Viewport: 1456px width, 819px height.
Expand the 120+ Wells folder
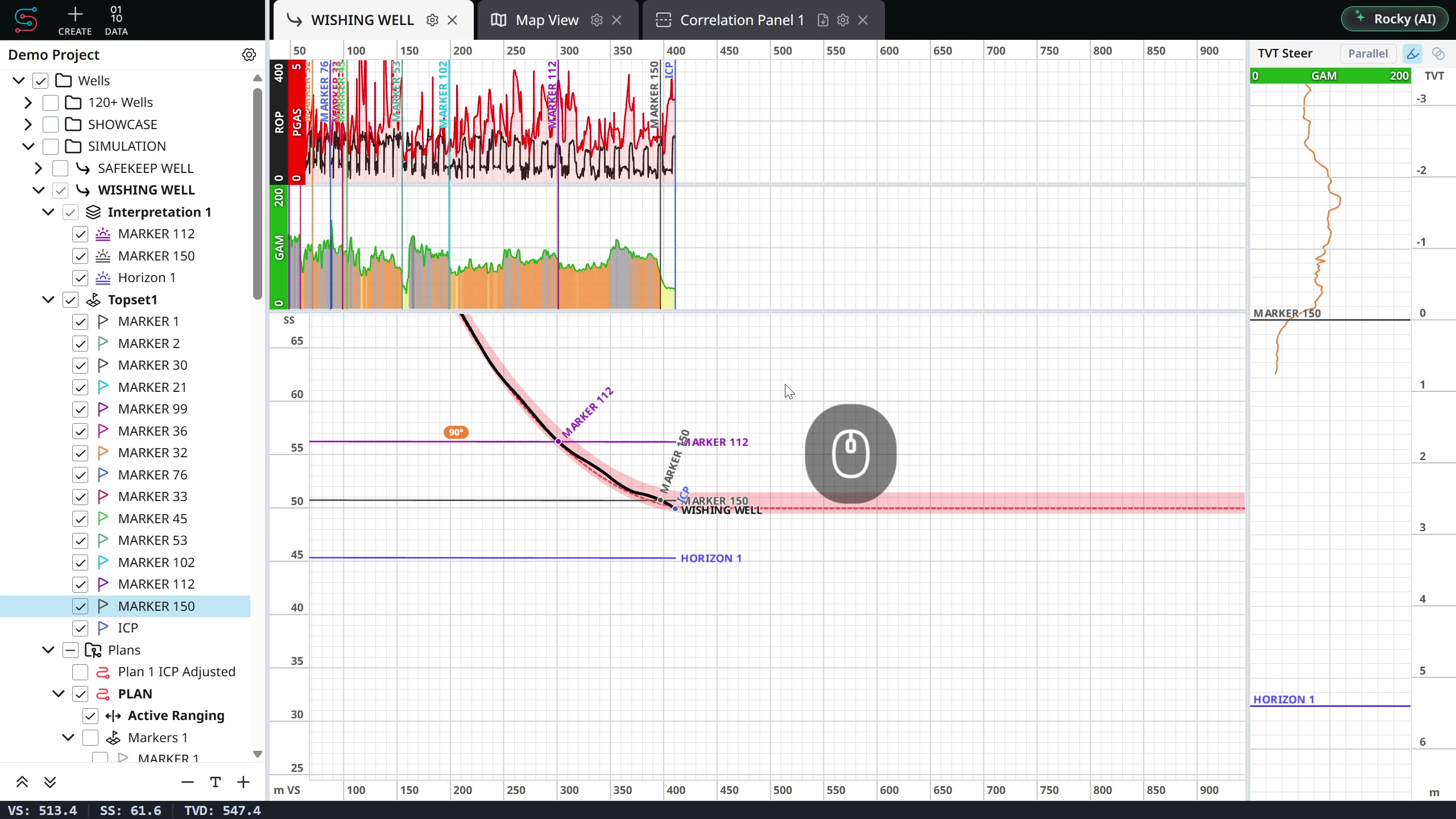coord(28,102)
